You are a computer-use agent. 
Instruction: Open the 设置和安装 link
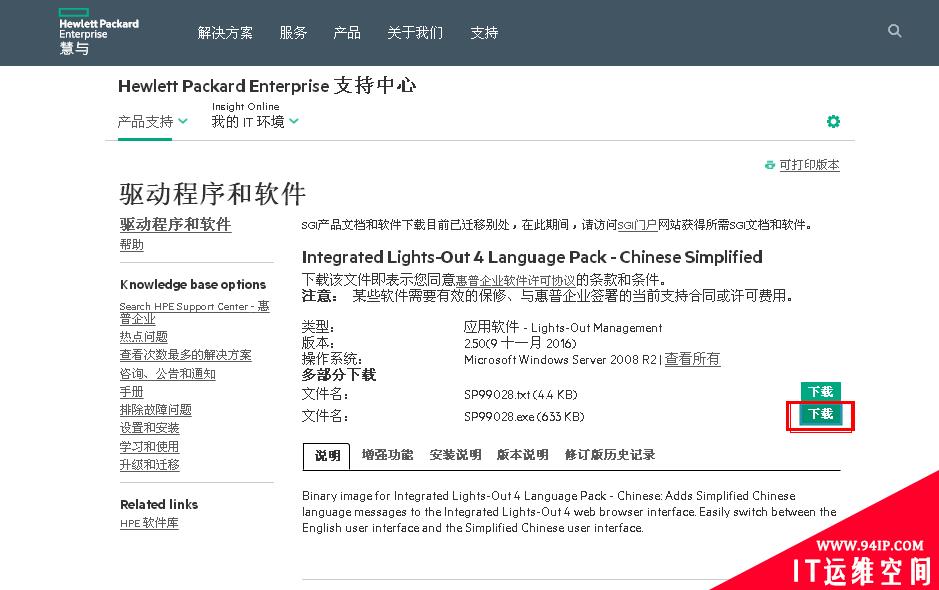click(x=150, y=428)
